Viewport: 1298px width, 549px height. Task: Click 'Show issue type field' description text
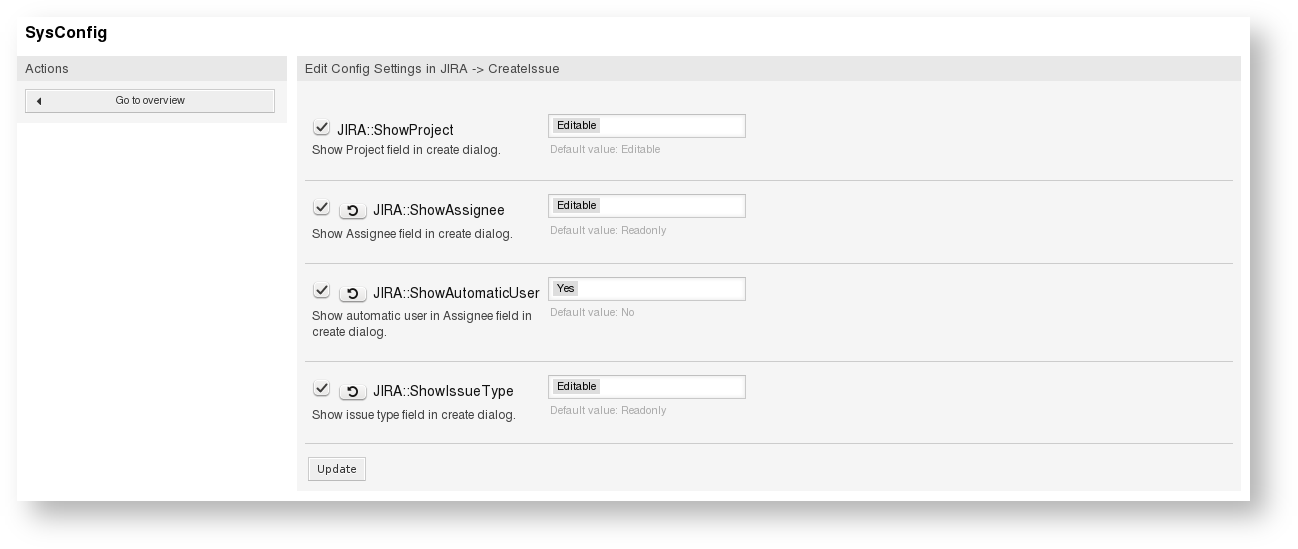click(x=414, y=415)
